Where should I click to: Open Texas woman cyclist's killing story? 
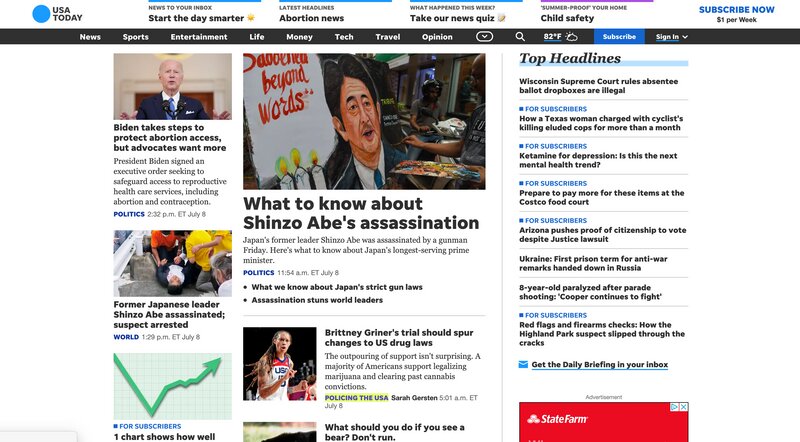click(x=601, y=123)
